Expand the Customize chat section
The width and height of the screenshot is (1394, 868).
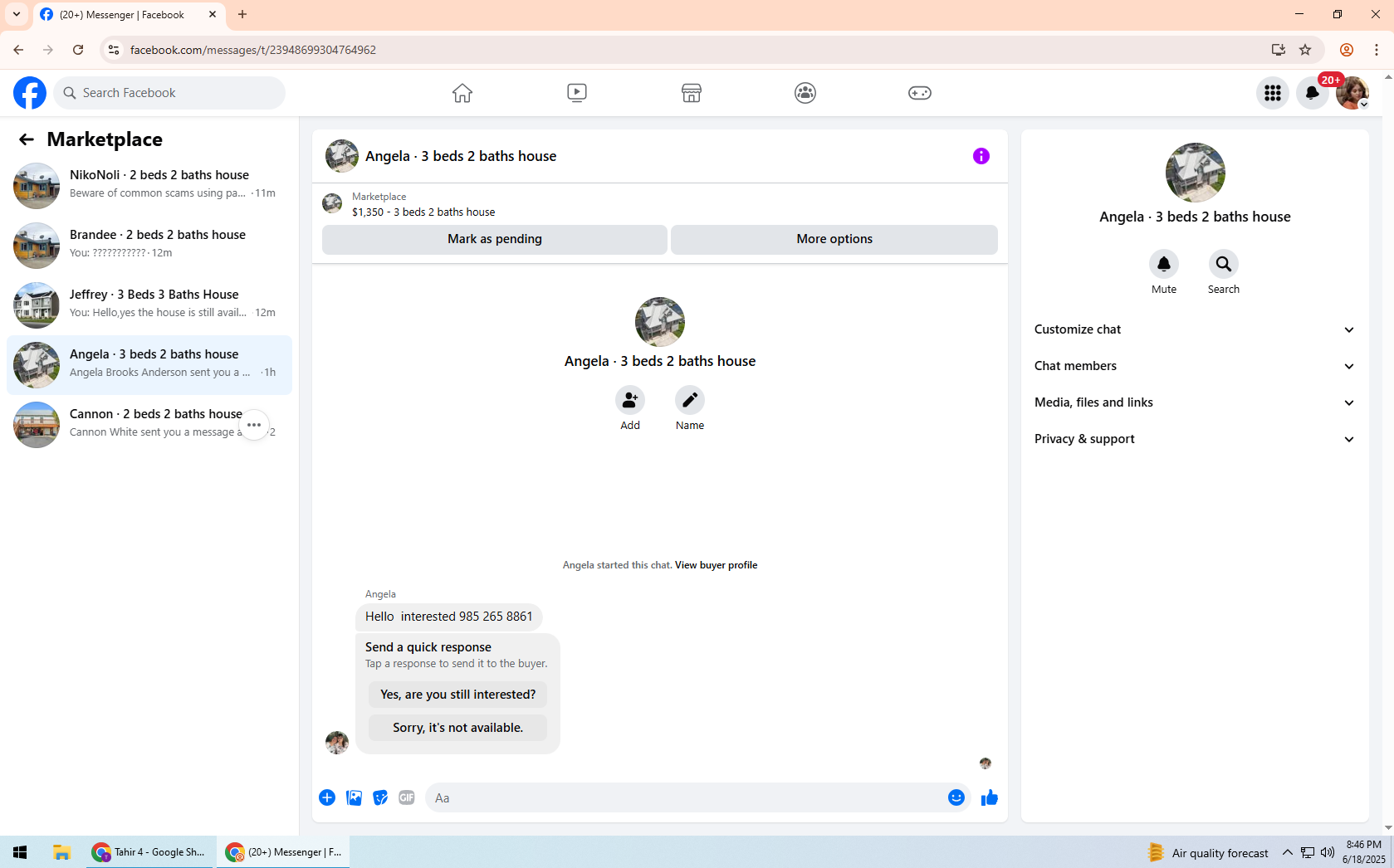tap(1196, 329)
